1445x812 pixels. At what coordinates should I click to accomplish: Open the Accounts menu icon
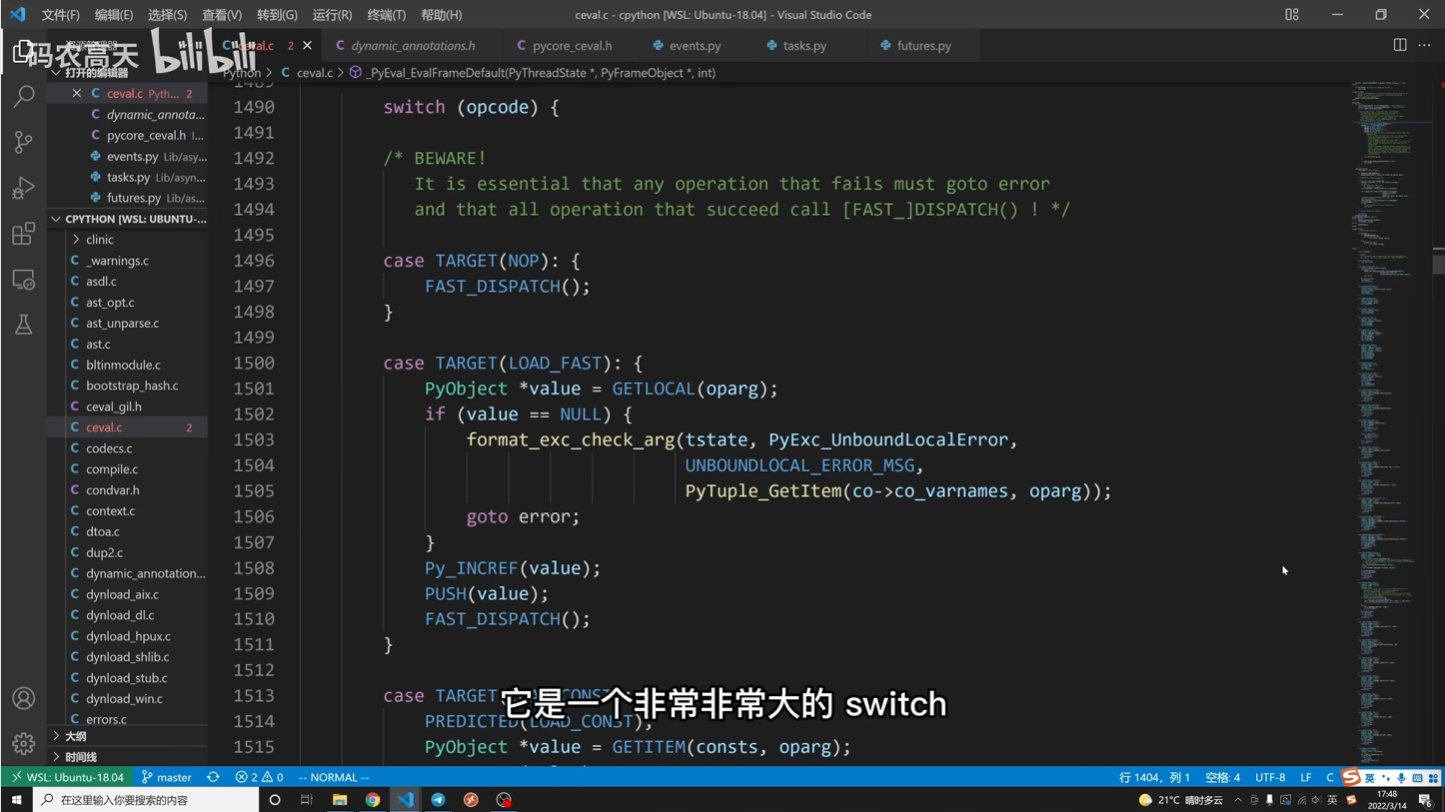point(23,698)
